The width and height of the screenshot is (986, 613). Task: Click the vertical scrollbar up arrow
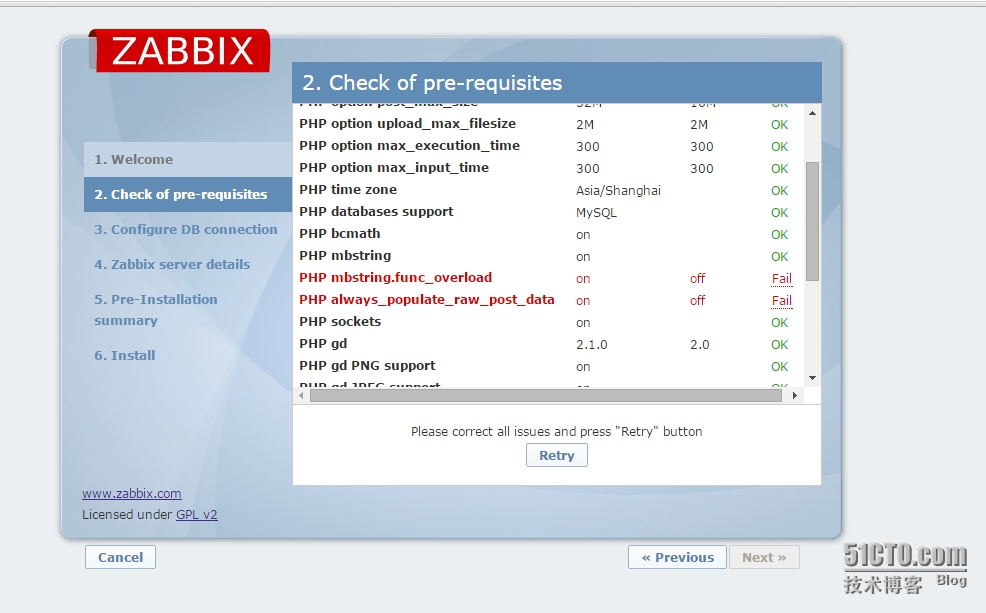(812, 113)
